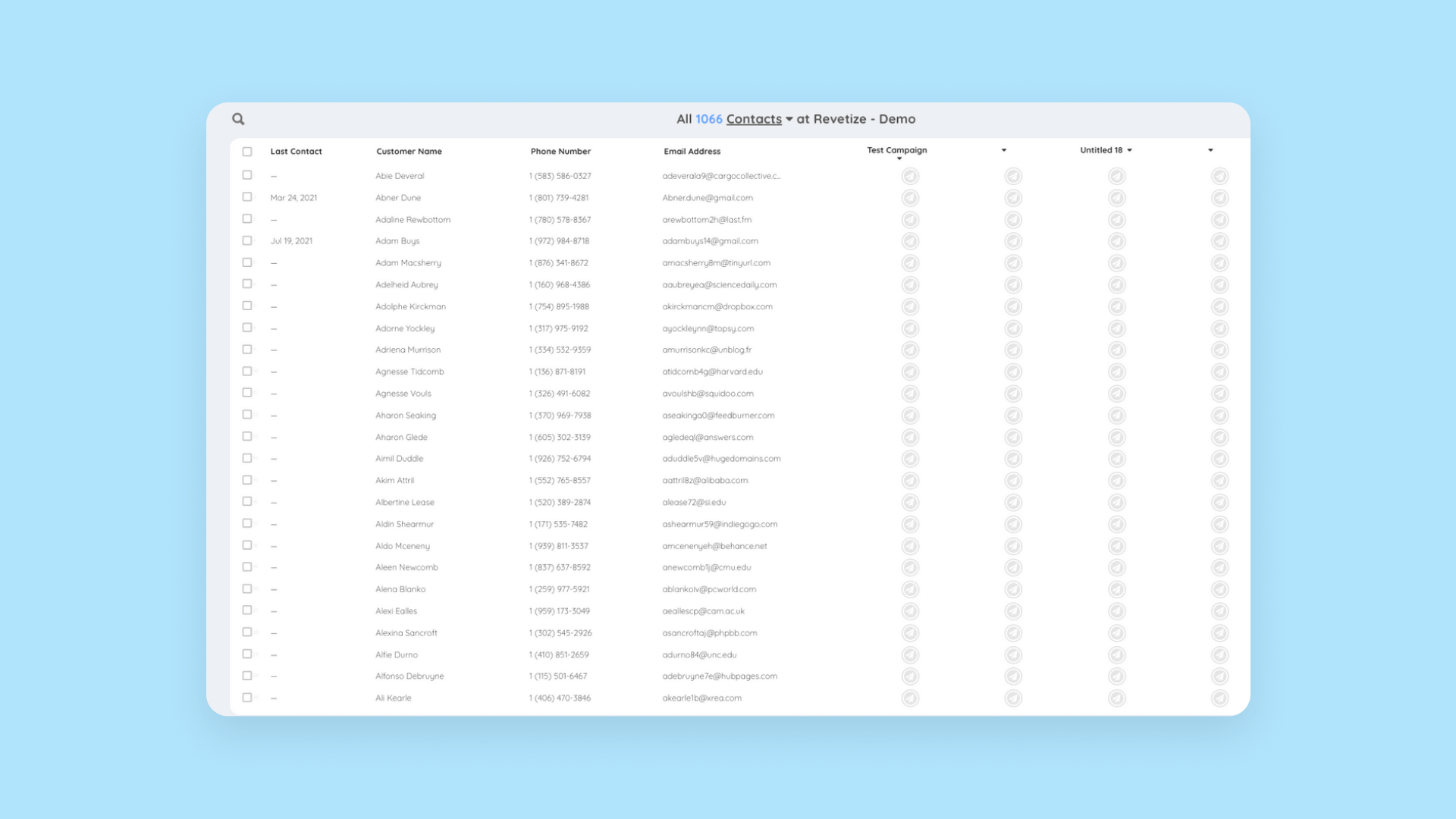Screen dimensions: 1456x819
Task: Click the Test Campaign icon for Agnesse Tidcomb
Action: tap(908, 371)
